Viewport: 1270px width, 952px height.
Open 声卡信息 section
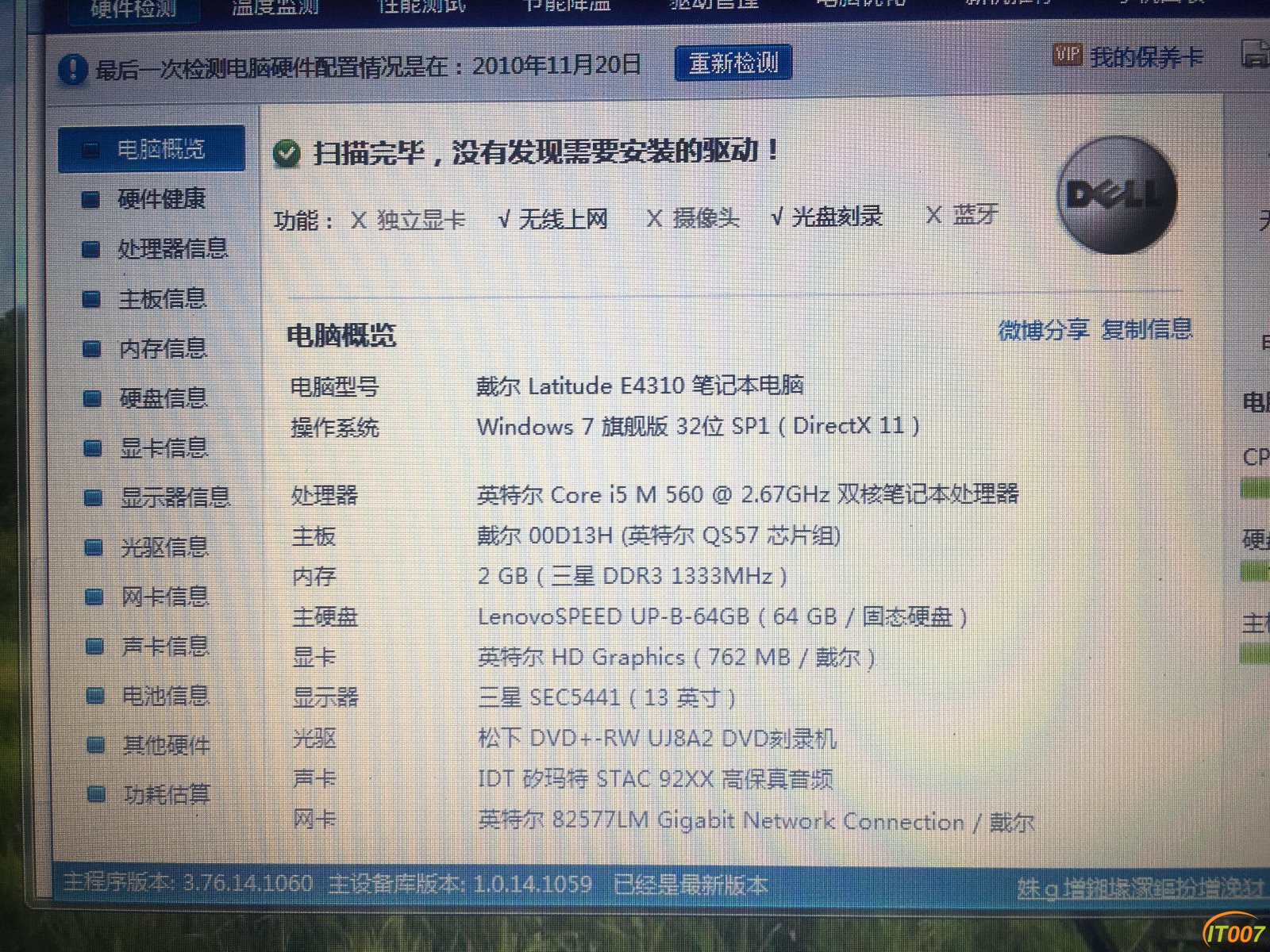coord(165,647)
